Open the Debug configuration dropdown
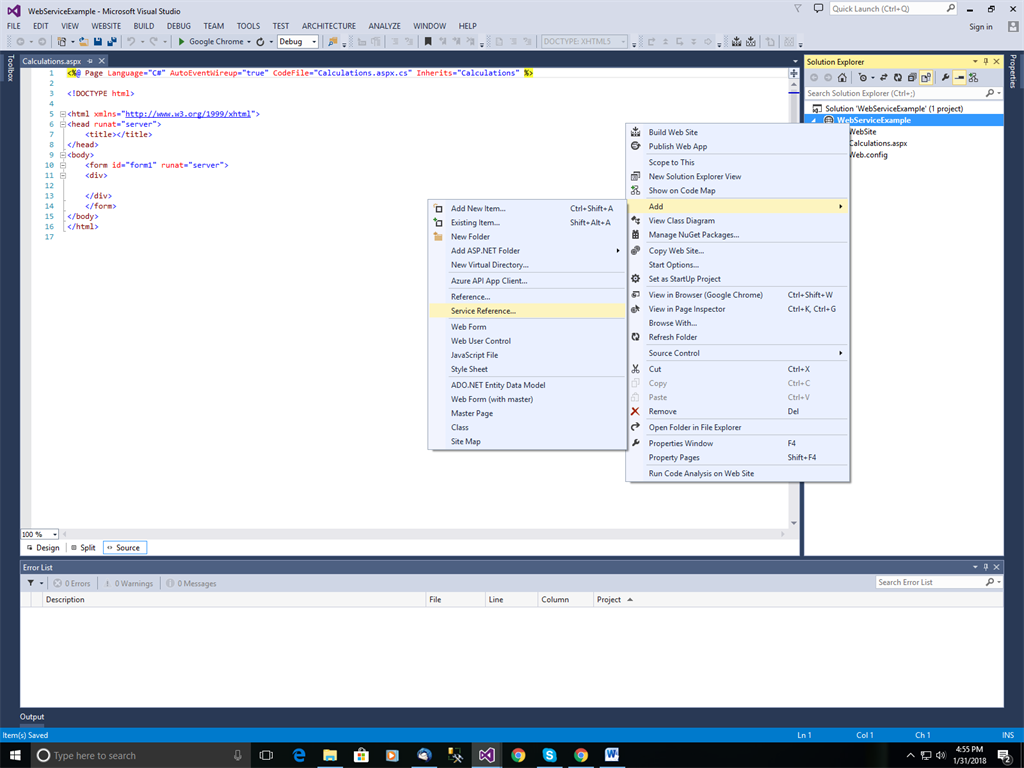The height and width of the screenshot is (768, 1024). click(298, 42)
